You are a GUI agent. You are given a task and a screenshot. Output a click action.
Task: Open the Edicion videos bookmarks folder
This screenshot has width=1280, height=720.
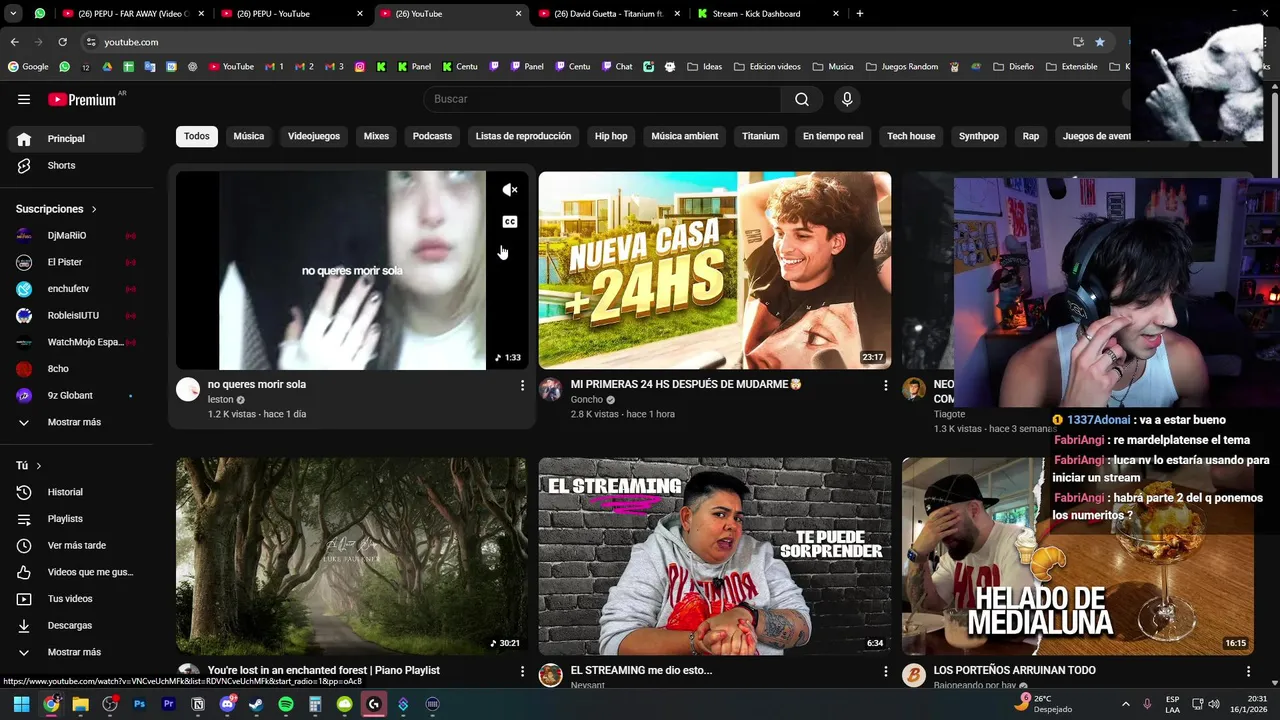(x=767, y=67)
